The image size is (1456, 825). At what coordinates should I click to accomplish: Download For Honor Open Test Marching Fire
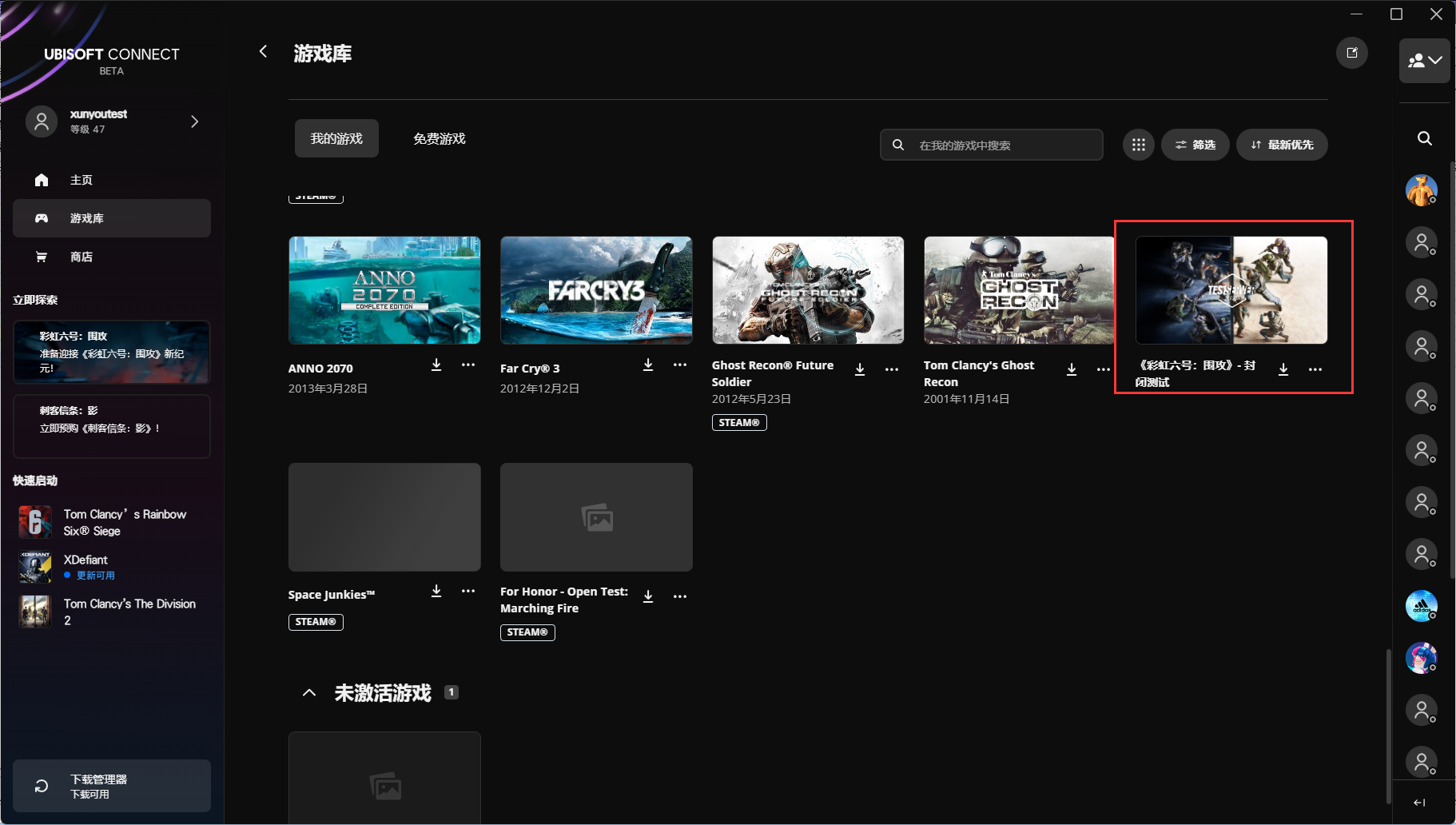[x=648, y=596]
